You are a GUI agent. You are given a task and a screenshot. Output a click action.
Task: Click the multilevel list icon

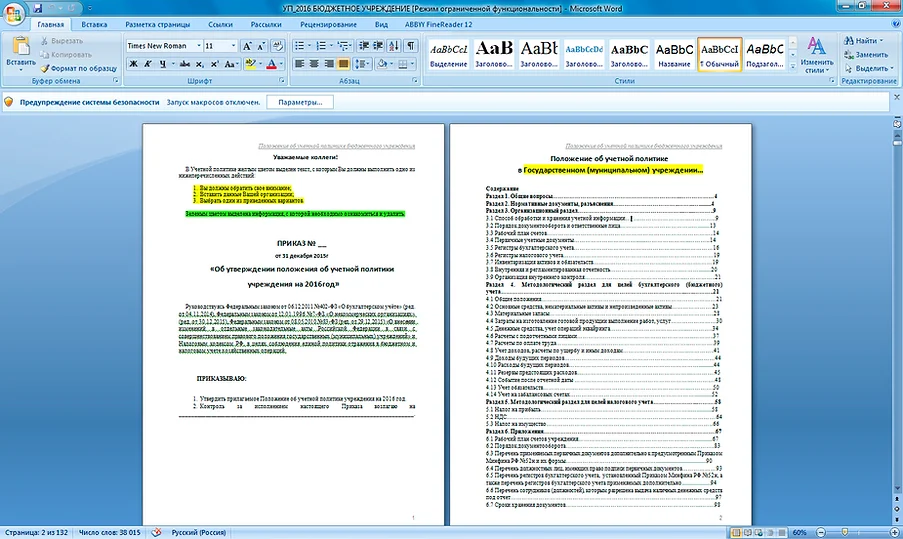click(x=343, y=46)
